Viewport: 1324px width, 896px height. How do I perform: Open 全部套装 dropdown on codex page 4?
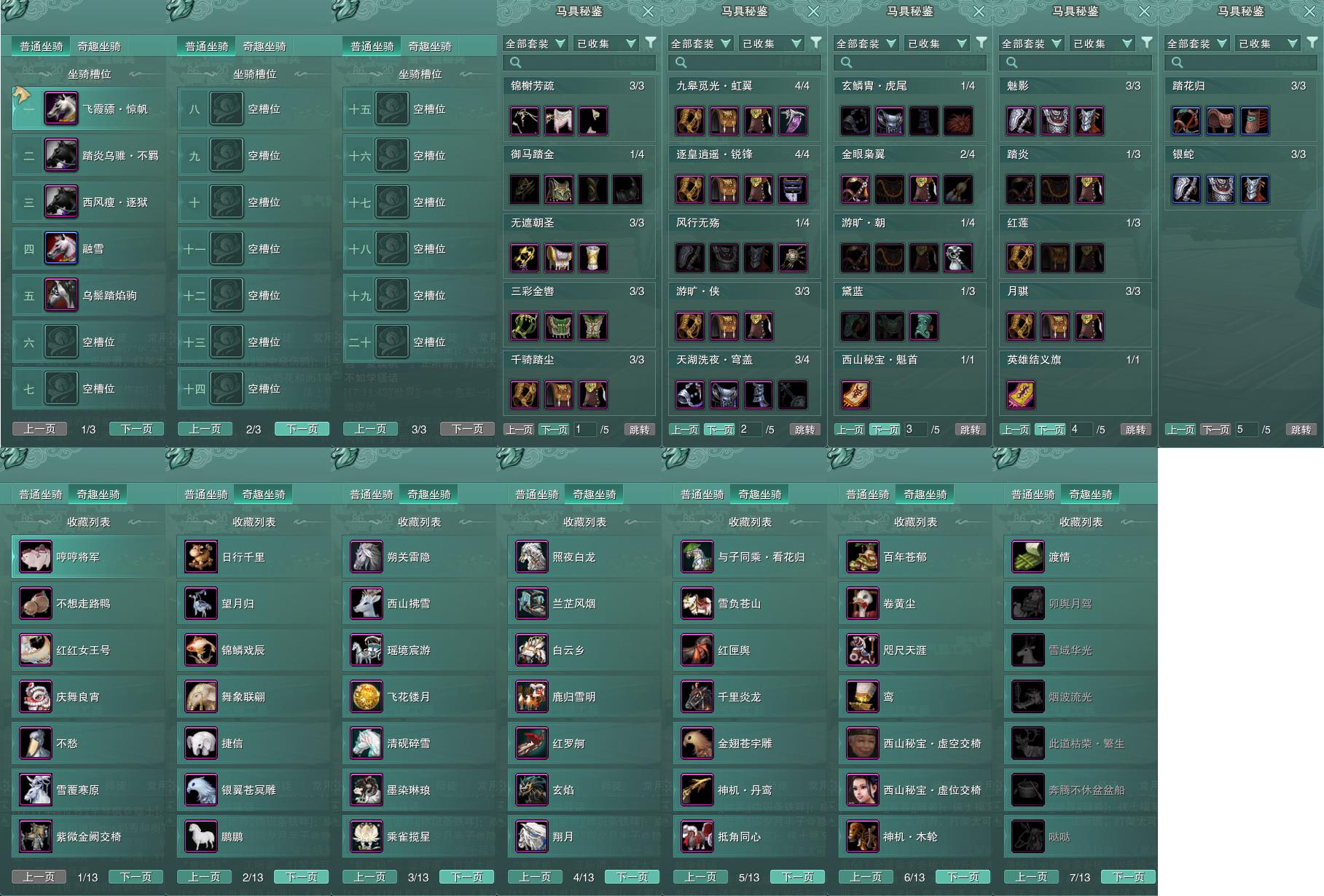1030,43
